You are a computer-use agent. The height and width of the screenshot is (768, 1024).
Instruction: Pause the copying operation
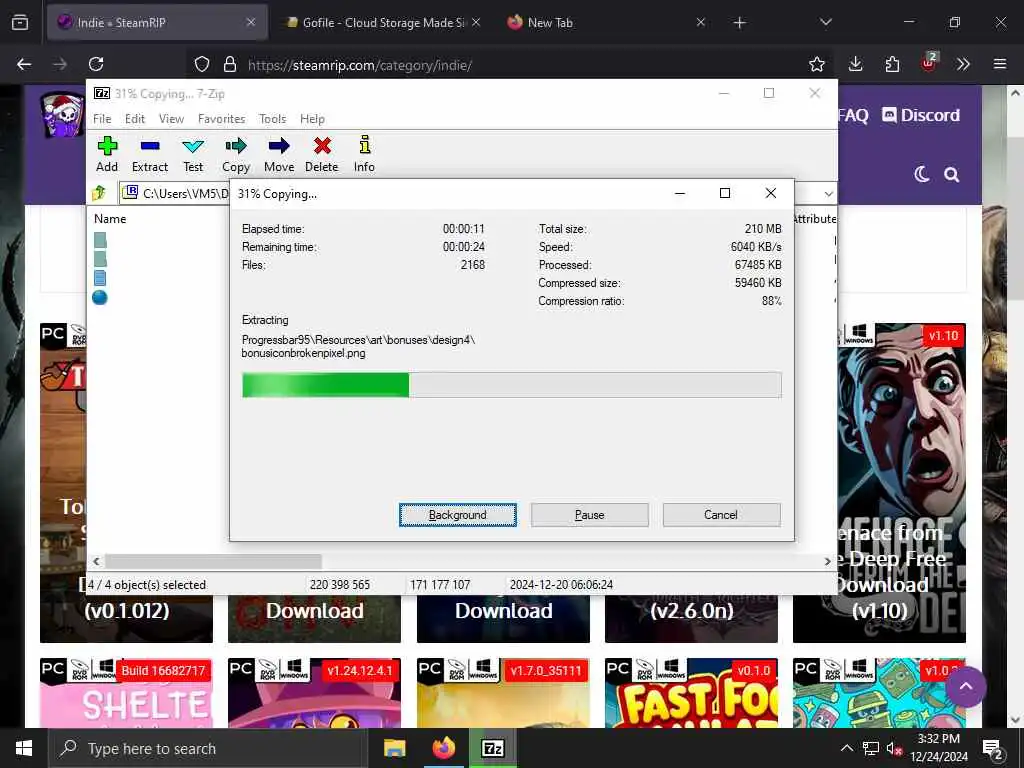coord(590,515)
